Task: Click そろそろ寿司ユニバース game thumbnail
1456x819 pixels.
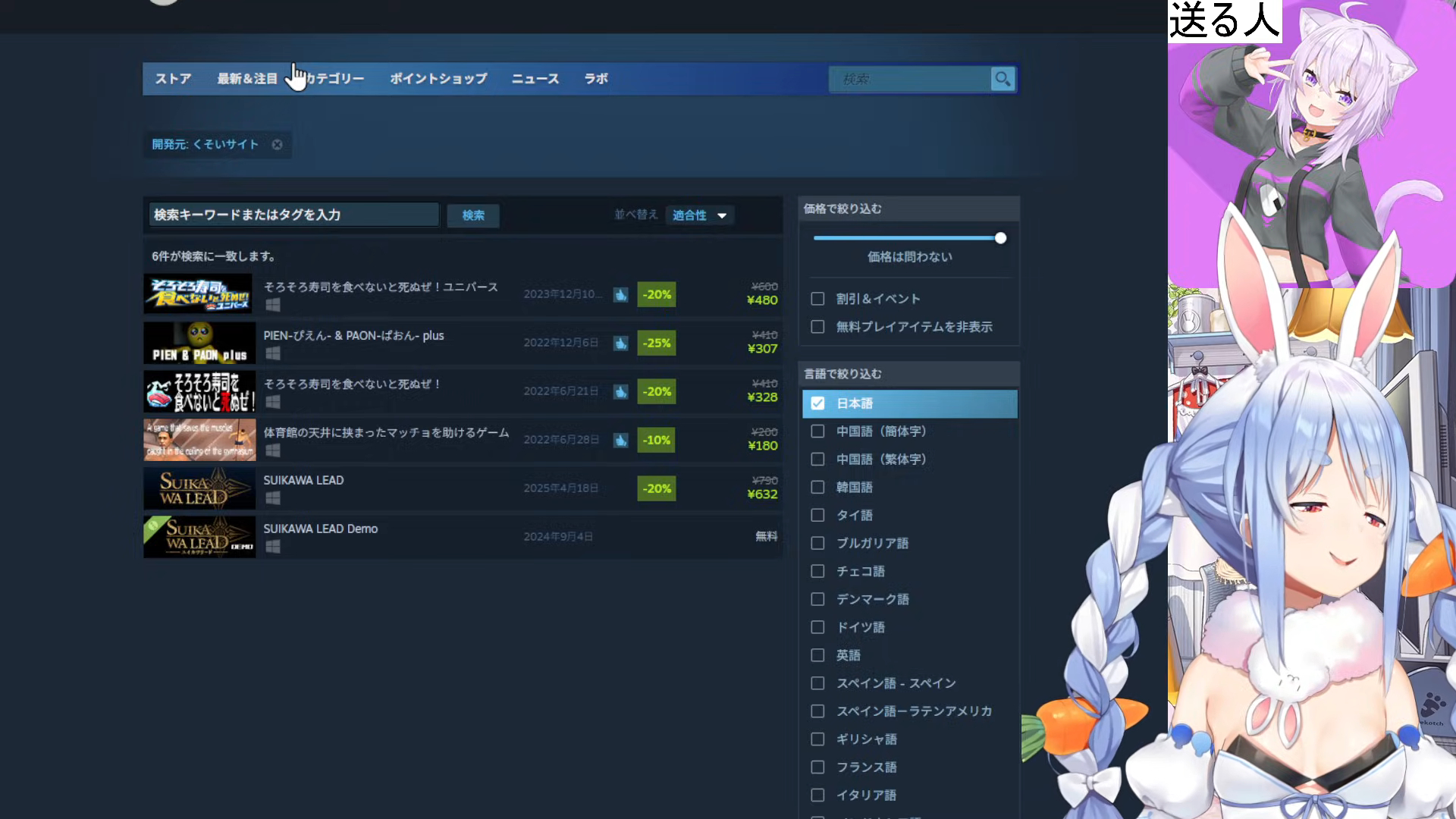Action: click(199, 294)
